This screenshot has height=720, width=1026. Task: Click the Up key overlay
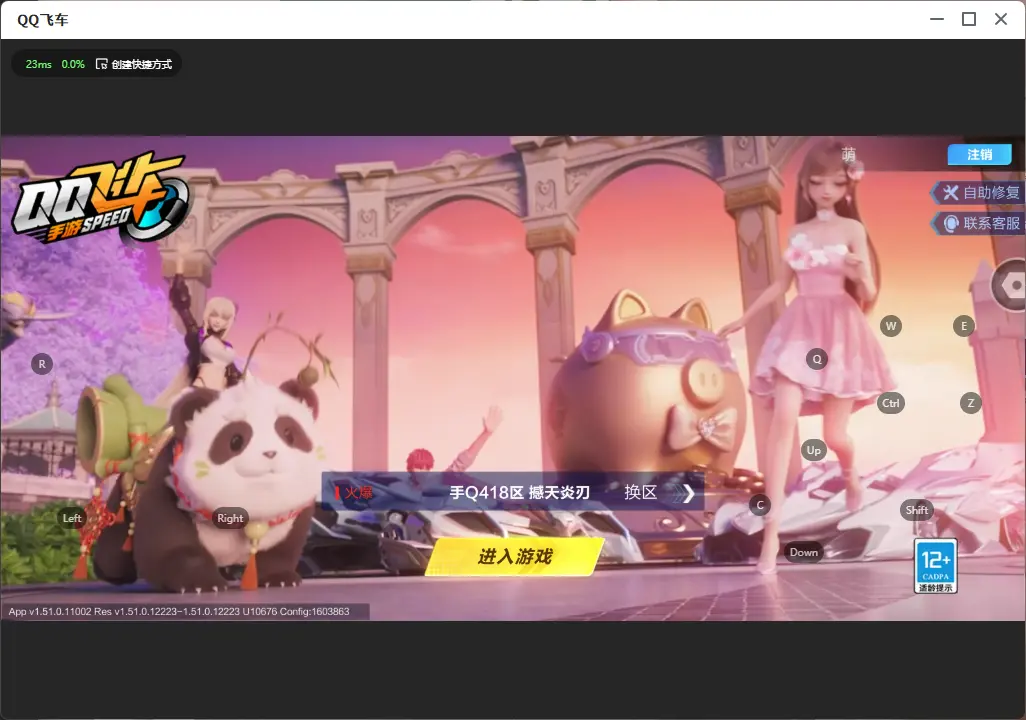point(813,450)
